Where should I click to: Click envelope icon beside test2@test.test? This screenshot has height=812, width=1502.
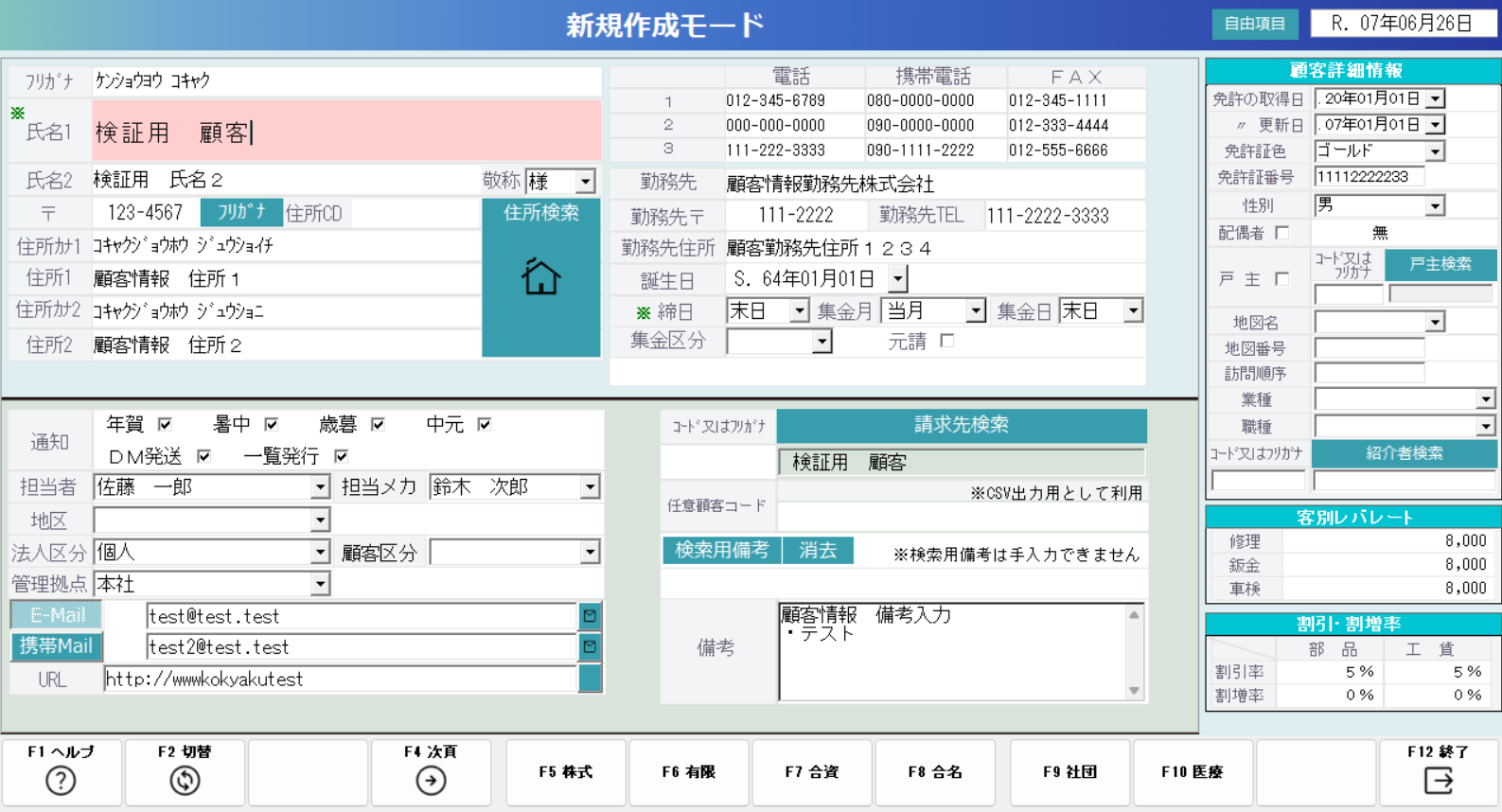[x=590, y=647]
